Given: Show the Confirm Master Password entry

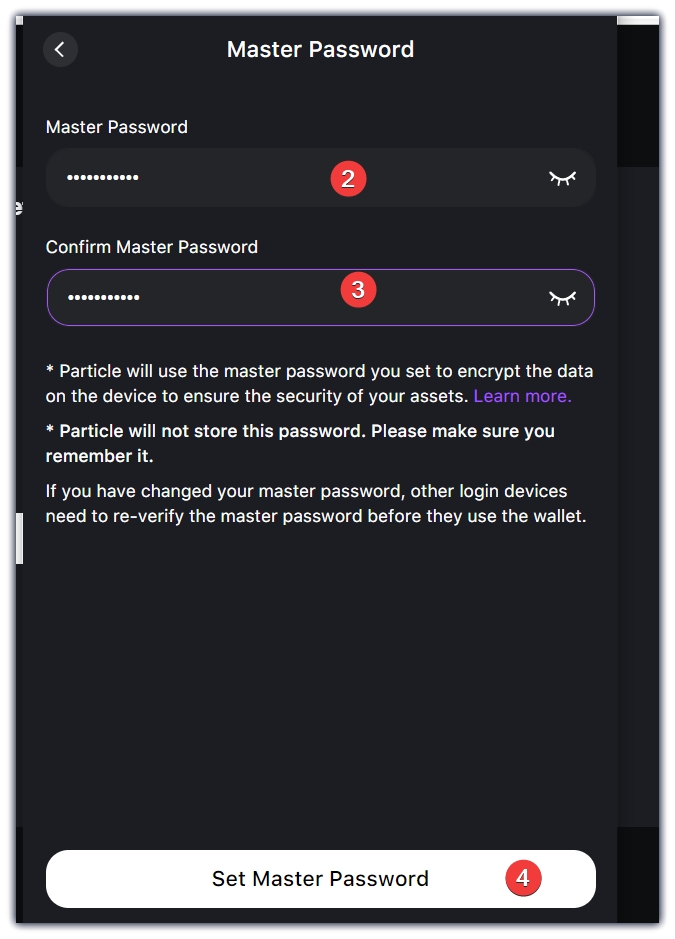Looking at the screenshot, I should point(563,297).
